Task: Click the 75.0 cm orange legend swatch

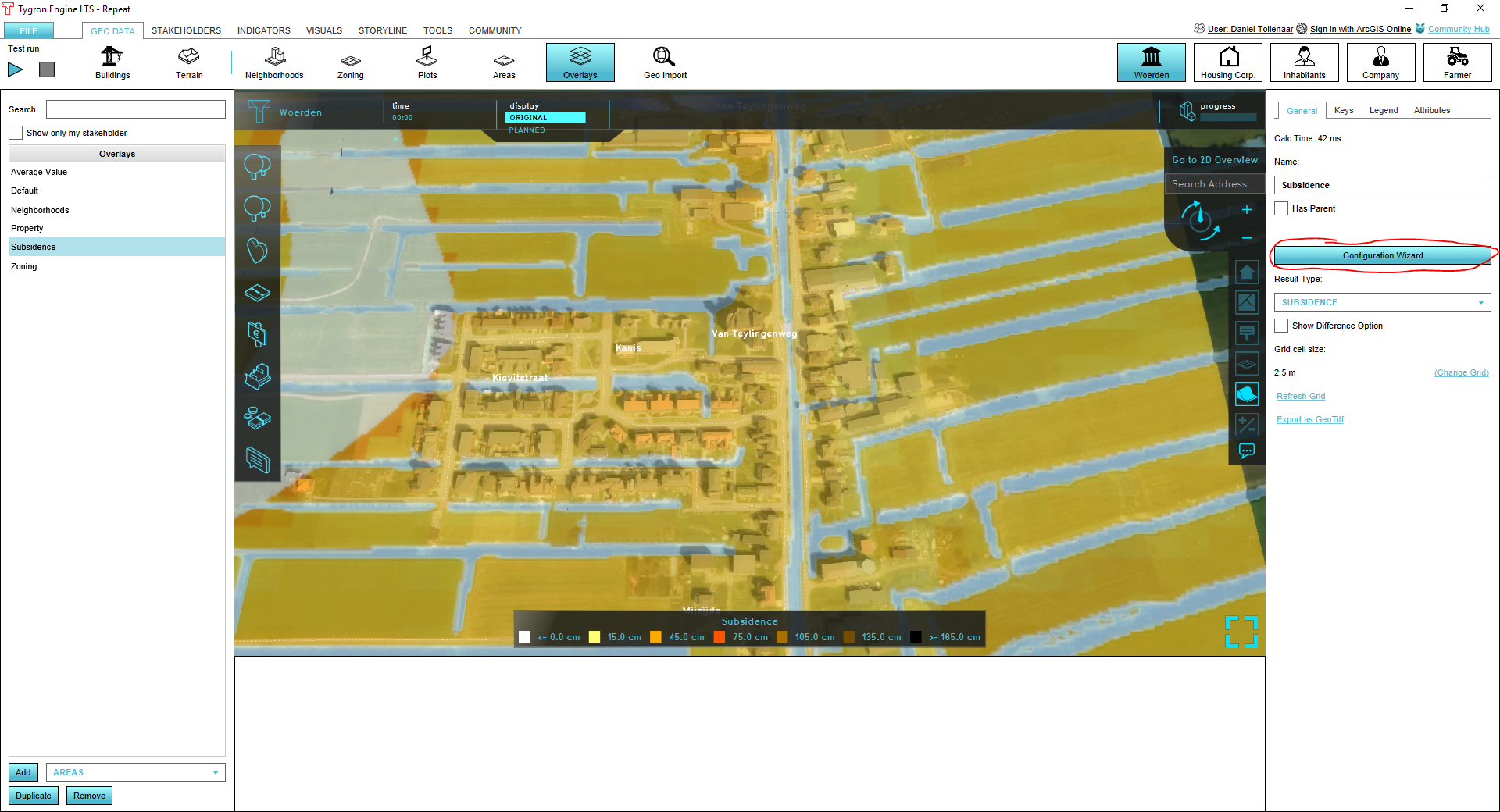Action: click(720, 637)
